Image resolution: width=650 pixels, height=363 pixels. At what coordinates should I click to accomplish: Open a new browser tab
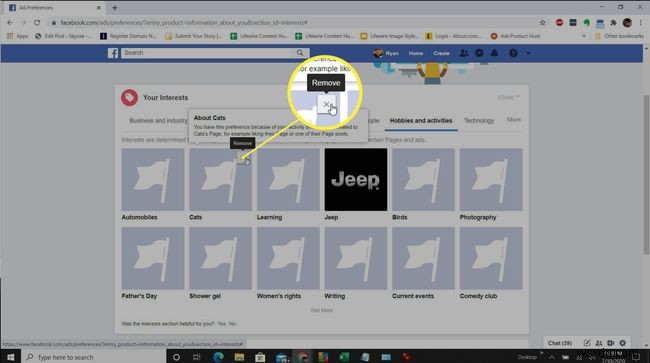tap(115, 7)
